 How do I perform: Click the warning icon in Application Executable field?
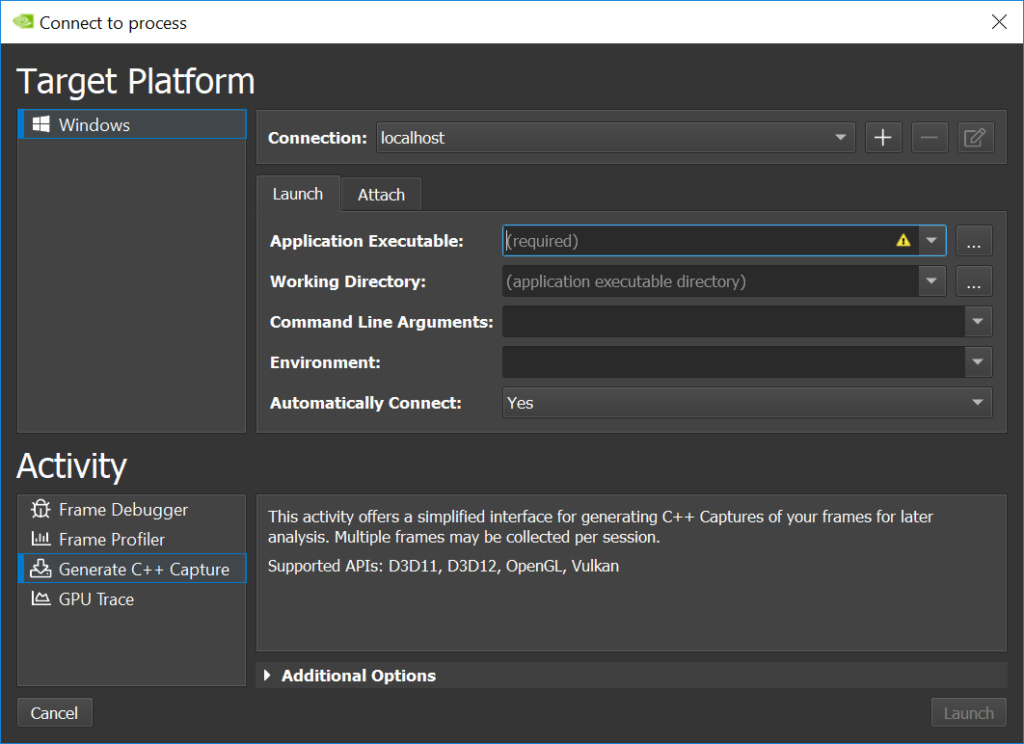(x=903, y=240)
